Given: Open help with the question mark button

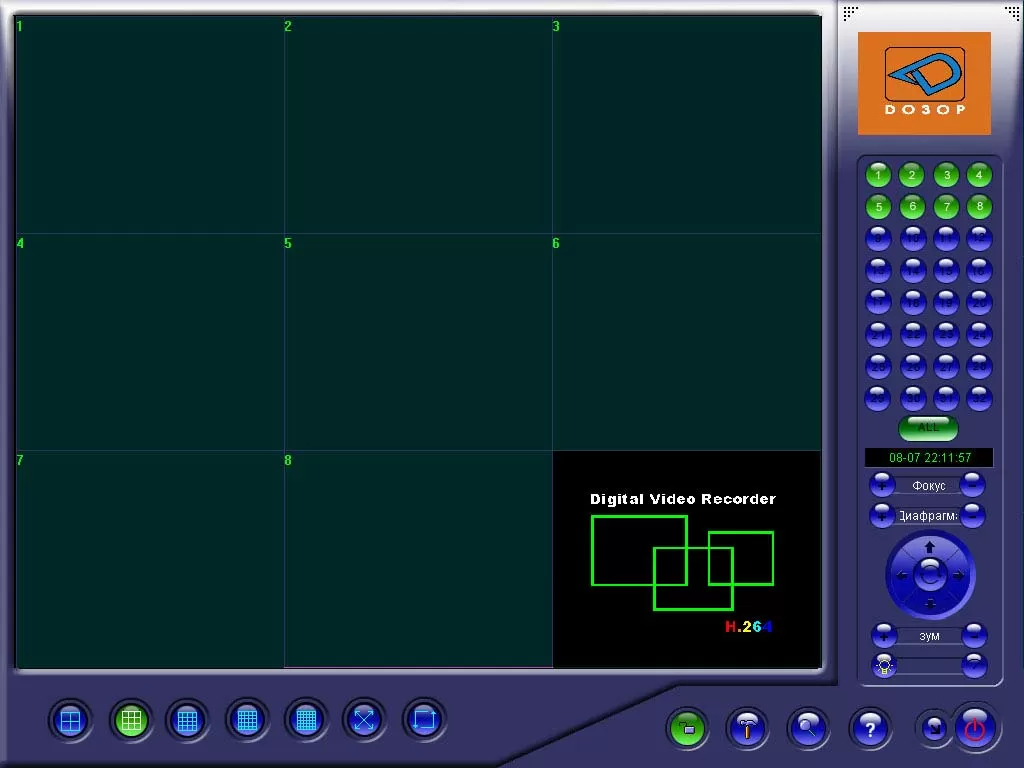Looking at the screenshot, I should [869, 728].
